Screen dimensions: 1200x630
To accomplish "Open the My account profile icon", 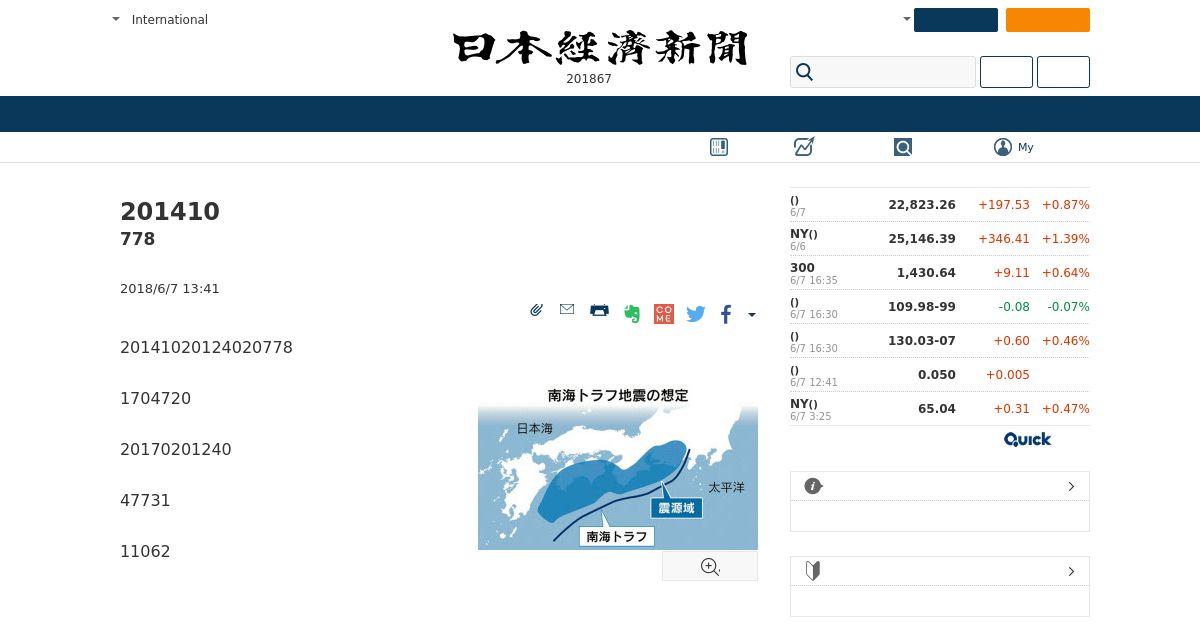I will [x=1003, y=147].
